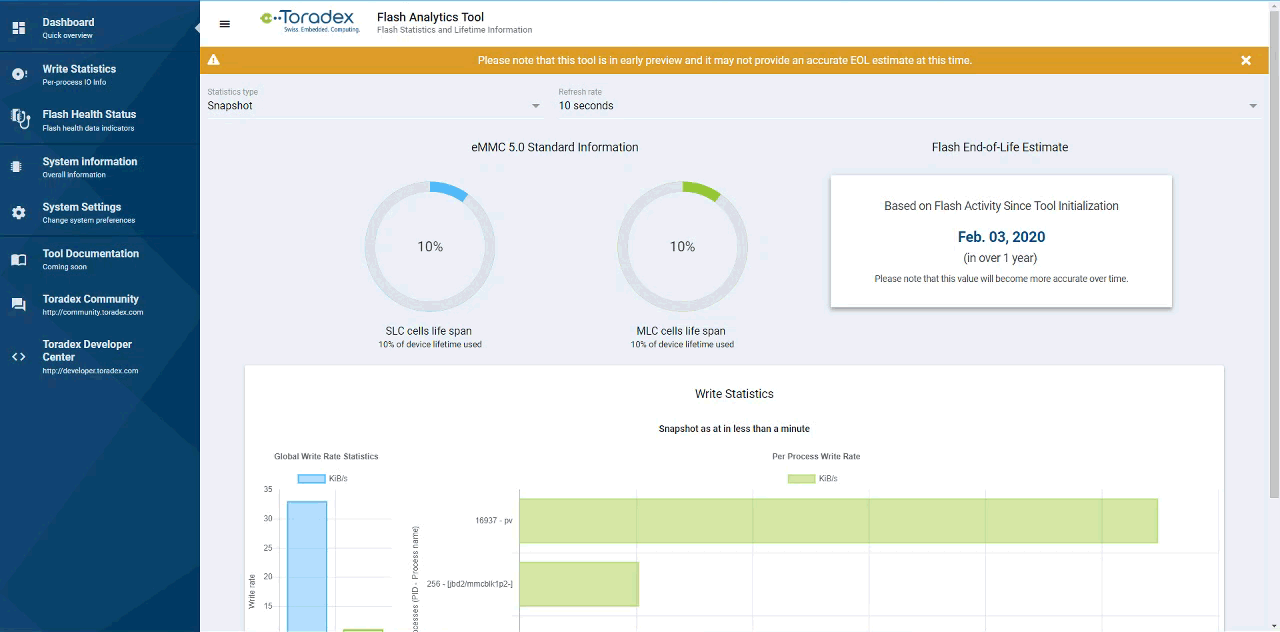1280x632 pixels.
Task: Open System information page
Action: point(100,167)
